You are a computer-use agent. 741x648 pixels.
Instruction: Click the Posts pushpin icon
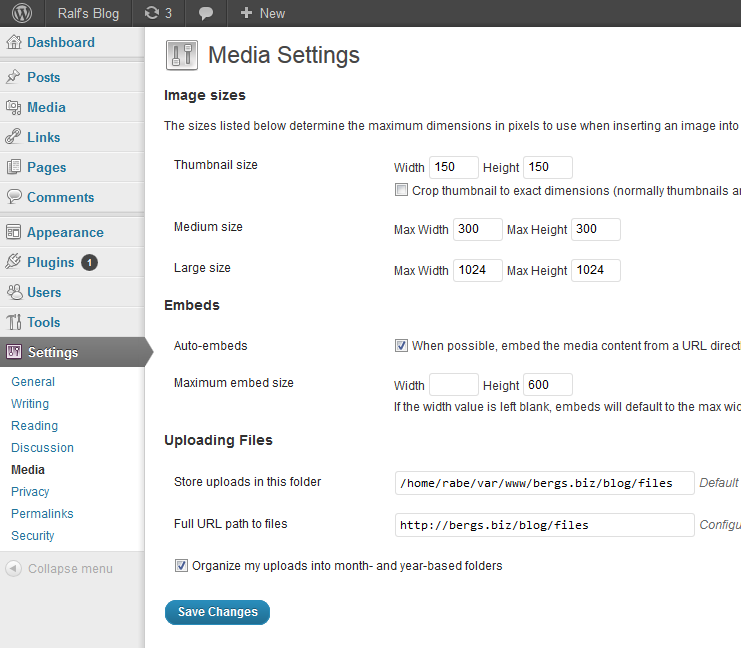point(14,77)
